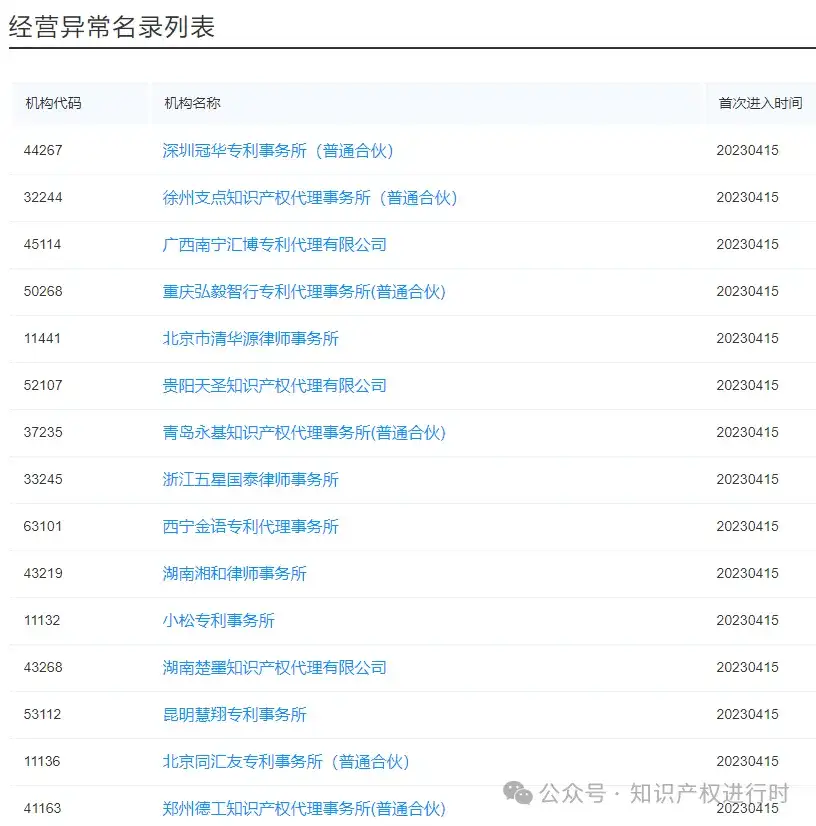Open 北京市清华源律师事务所 link
This screenshot has width=816, height=826.
coord(250,338)
